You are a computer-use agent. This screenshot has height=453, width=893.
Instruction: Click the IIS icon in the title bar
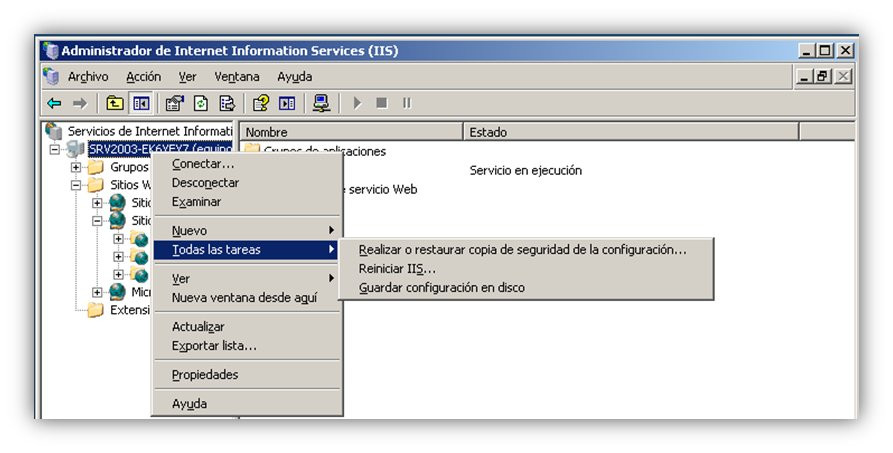tap(51, 51)
